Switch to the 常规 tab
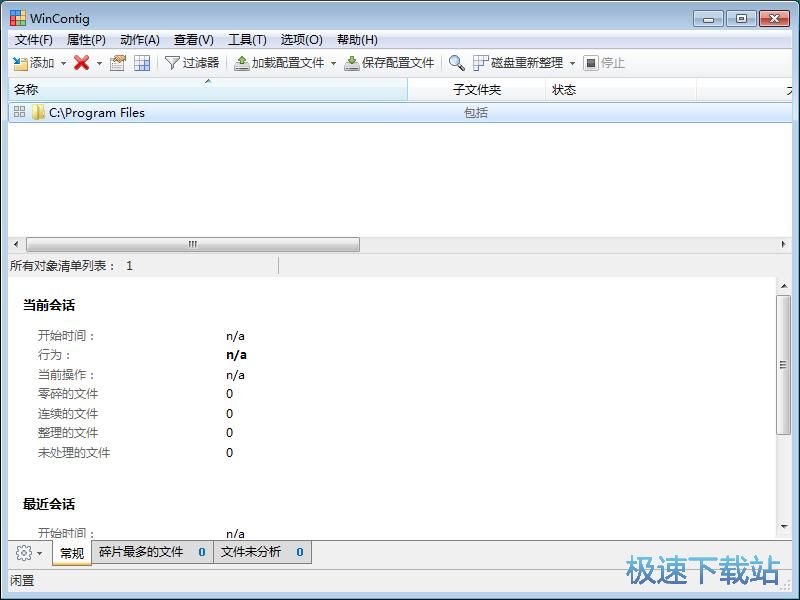The image size is (800, 600). [72, 553]
